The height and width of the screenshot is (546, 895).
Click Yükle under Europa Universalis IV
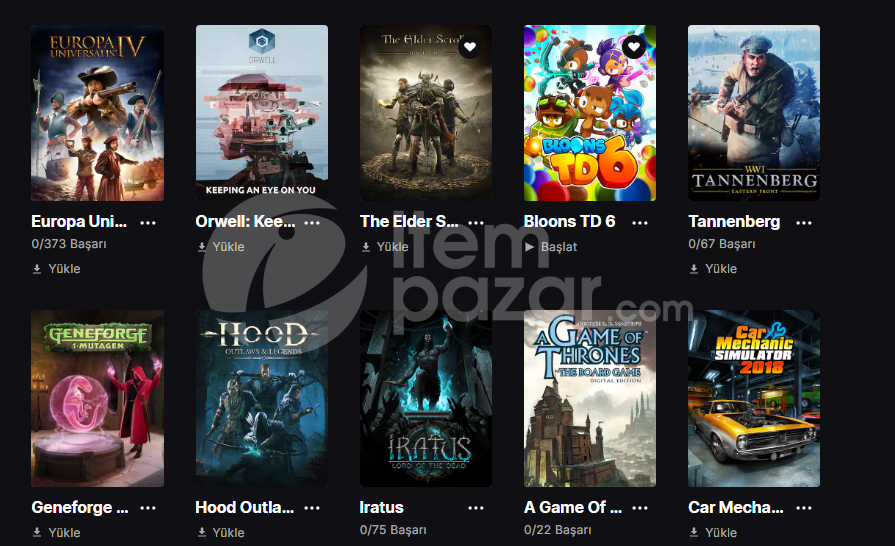click(x=57, y=269)
